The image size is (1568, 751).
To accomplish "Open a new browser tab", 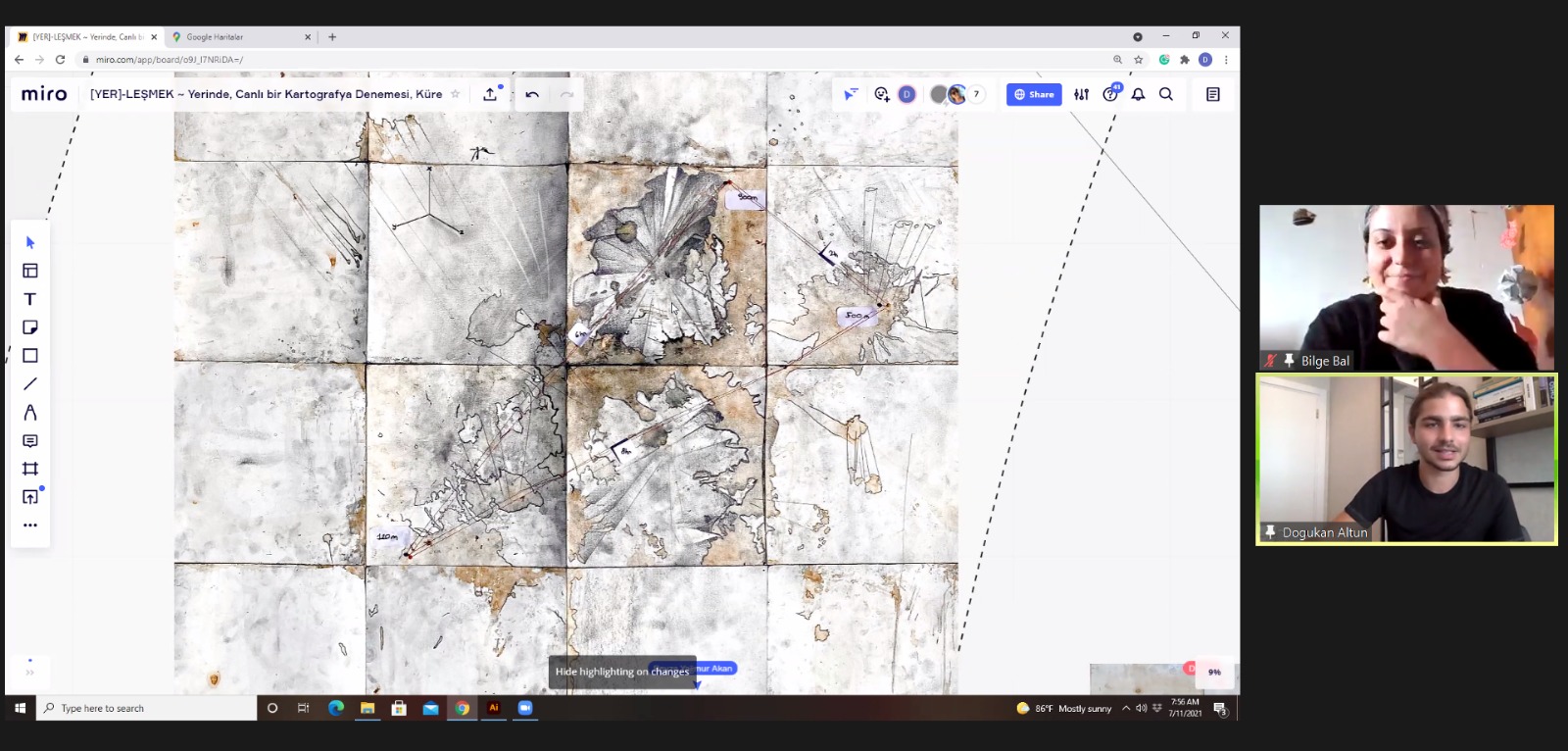I will (332, 37).
